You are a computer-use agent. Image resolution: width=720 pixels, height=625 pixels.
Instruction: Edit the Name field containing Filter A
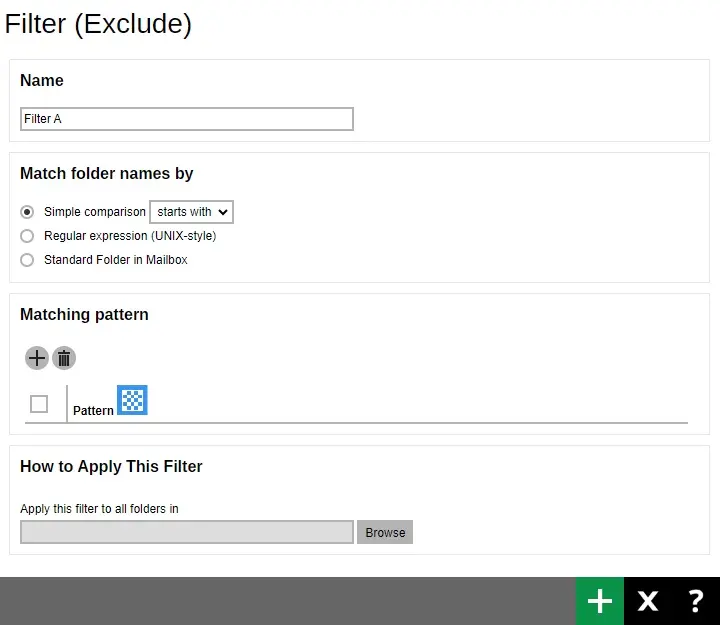(x=187, y=119)
